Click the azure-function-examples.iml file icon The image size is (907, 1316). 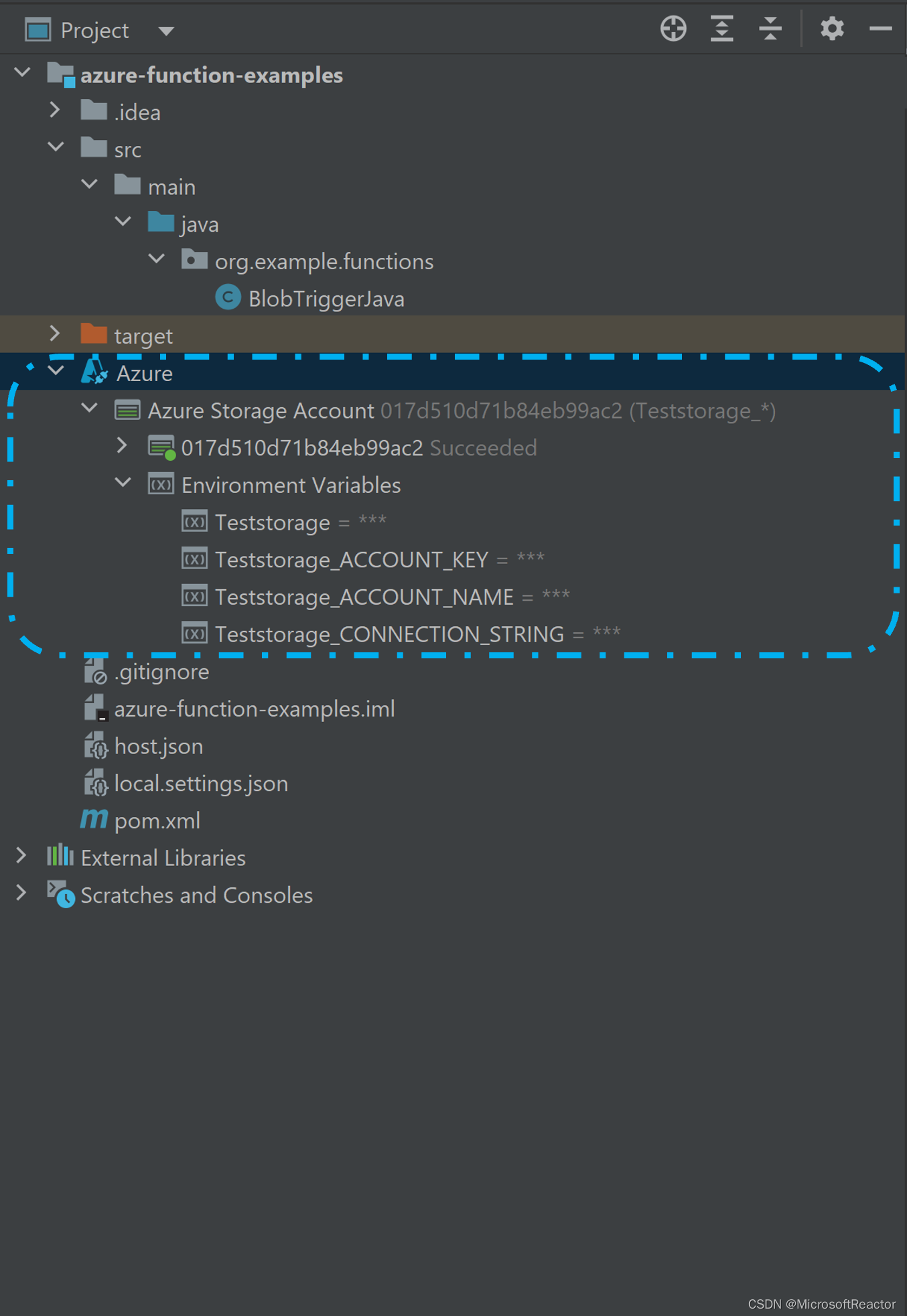(x=95, y=708)
